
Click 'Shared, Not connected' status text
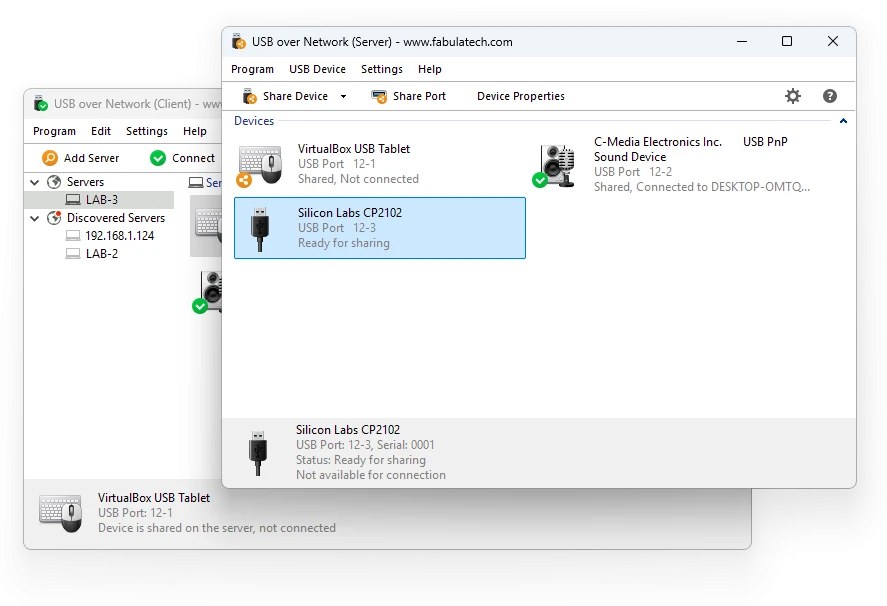click(358, 179)
